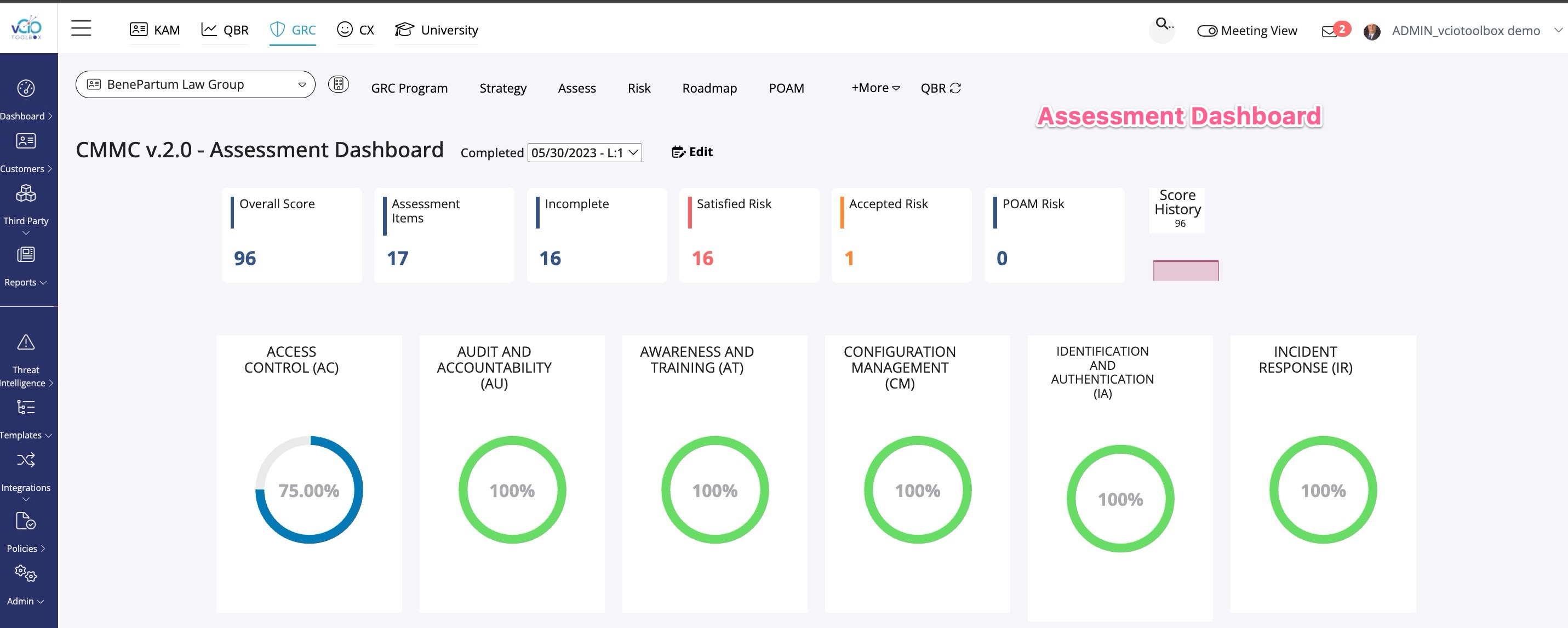Expand the +More menu
Image resolution: width=1568 pixels, height=628 pixels.
click(875, 88)
